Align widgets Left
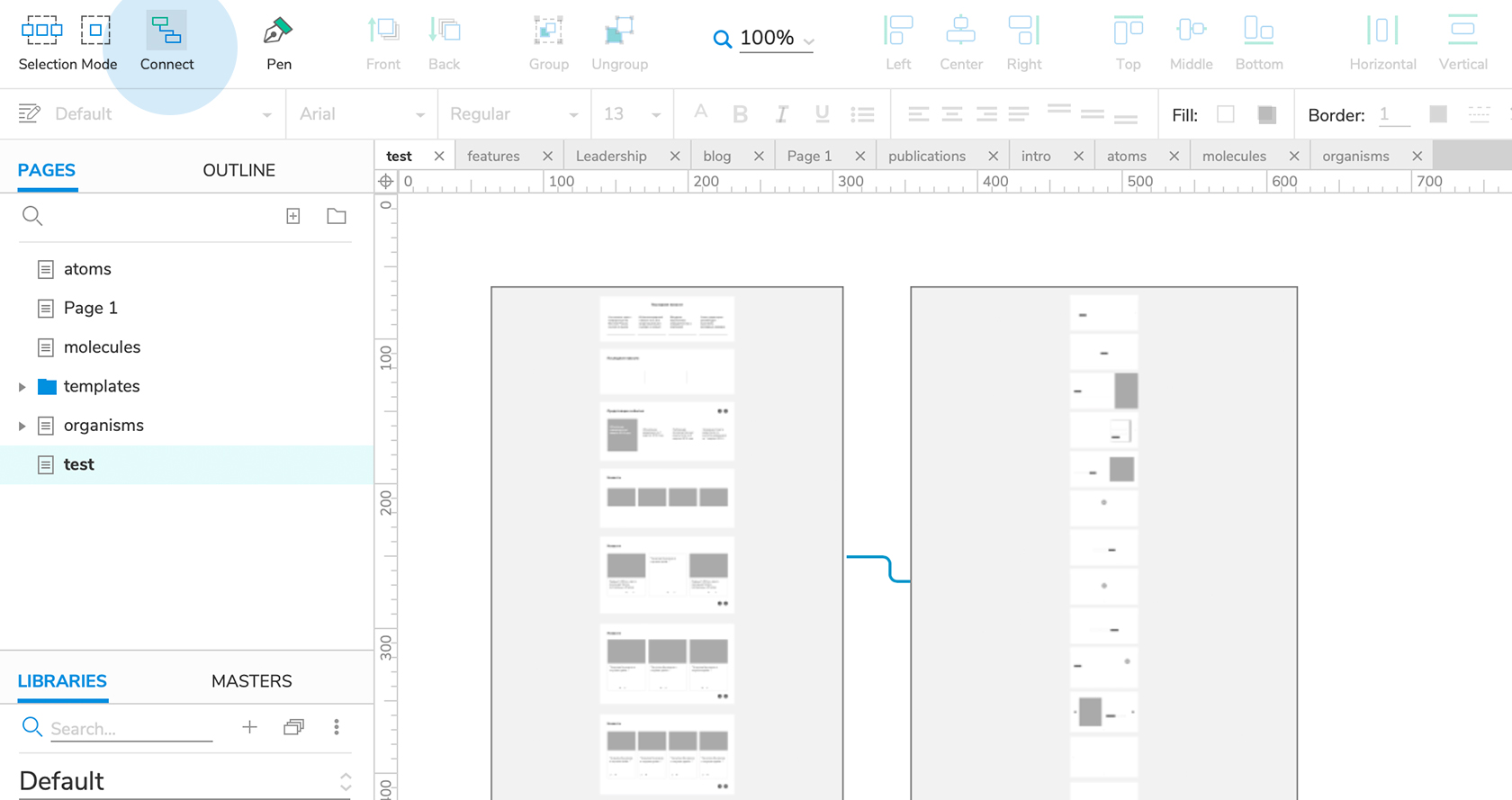The width and height of the screenshot is (1512, 800). (898, 42)
